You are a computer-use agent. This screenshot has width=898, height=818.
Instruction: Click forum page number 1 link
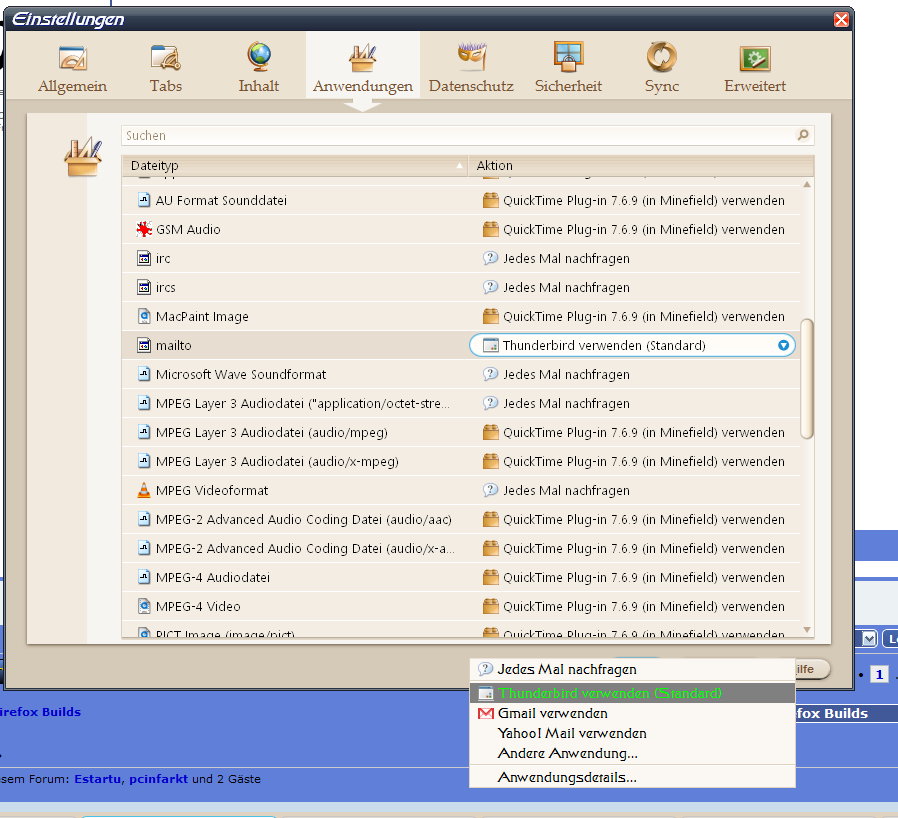tap(880, 674)
